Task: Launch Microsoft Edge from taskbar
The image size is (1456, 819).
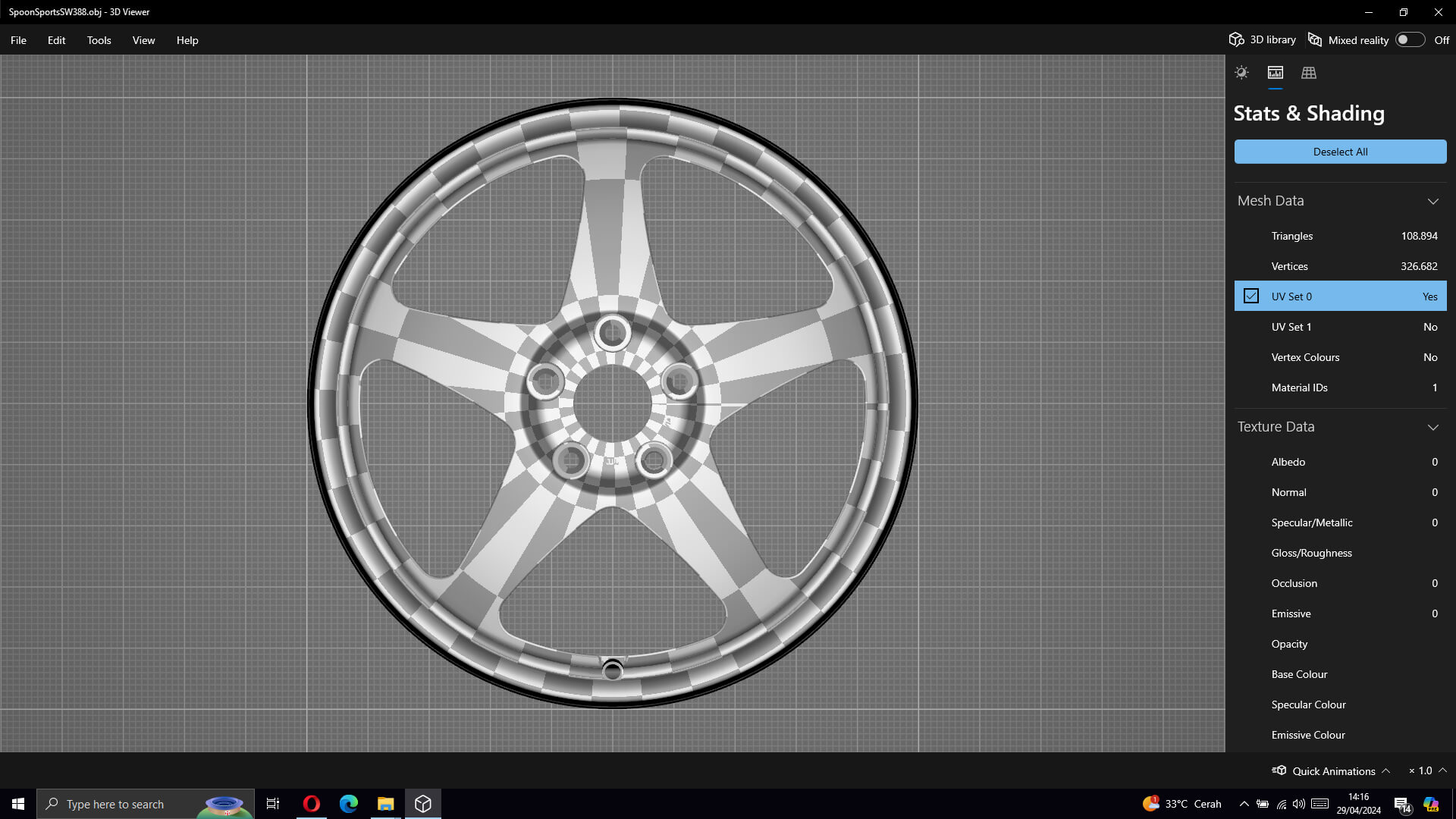Action: coord(348,804)
